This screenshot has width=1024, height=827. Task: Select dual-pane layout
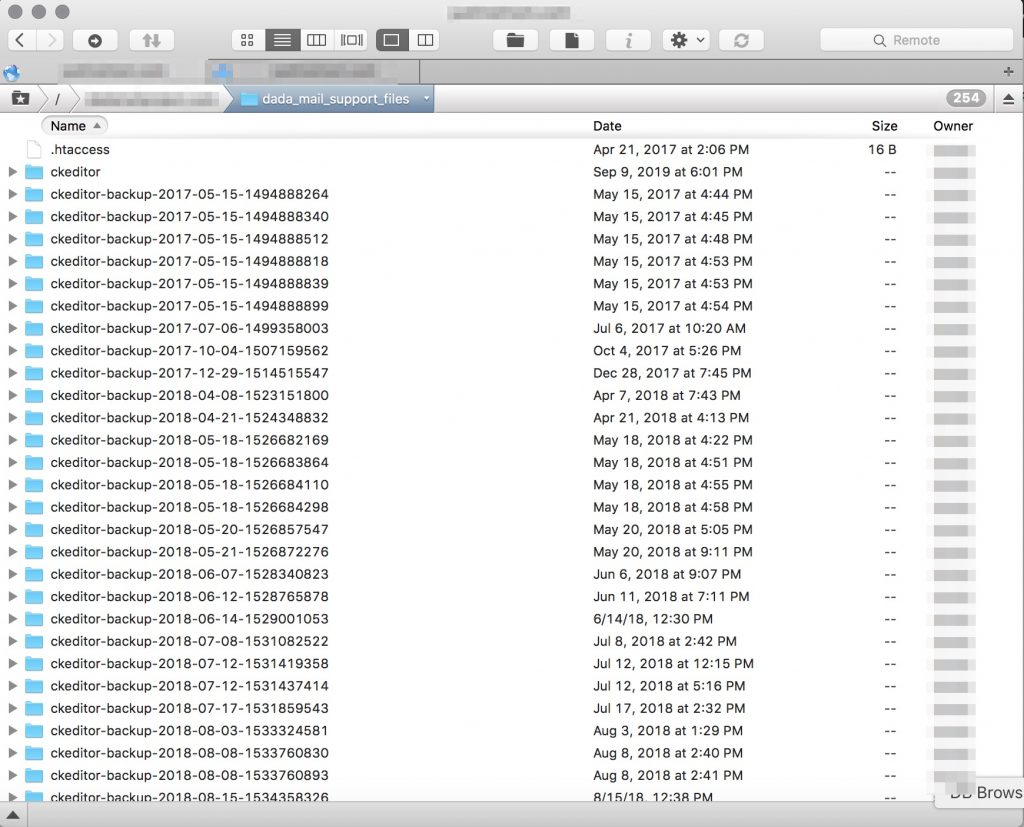pos(425,41)
